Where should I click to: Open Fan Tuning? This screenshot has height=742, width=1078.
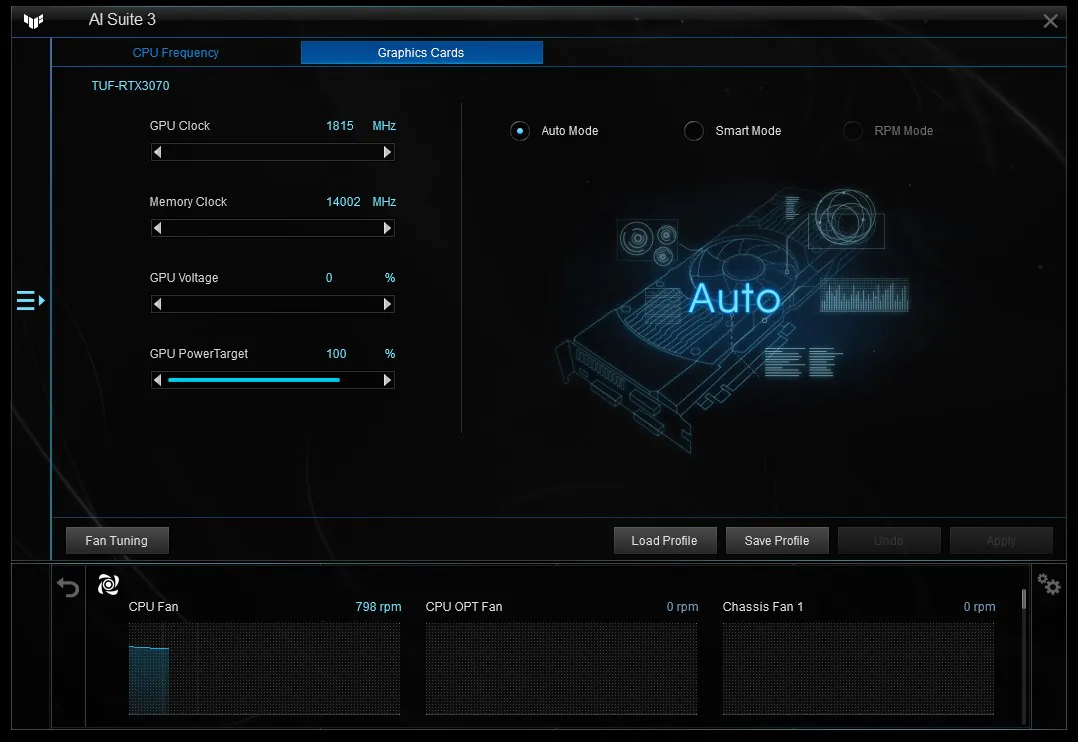click(117, 541)
